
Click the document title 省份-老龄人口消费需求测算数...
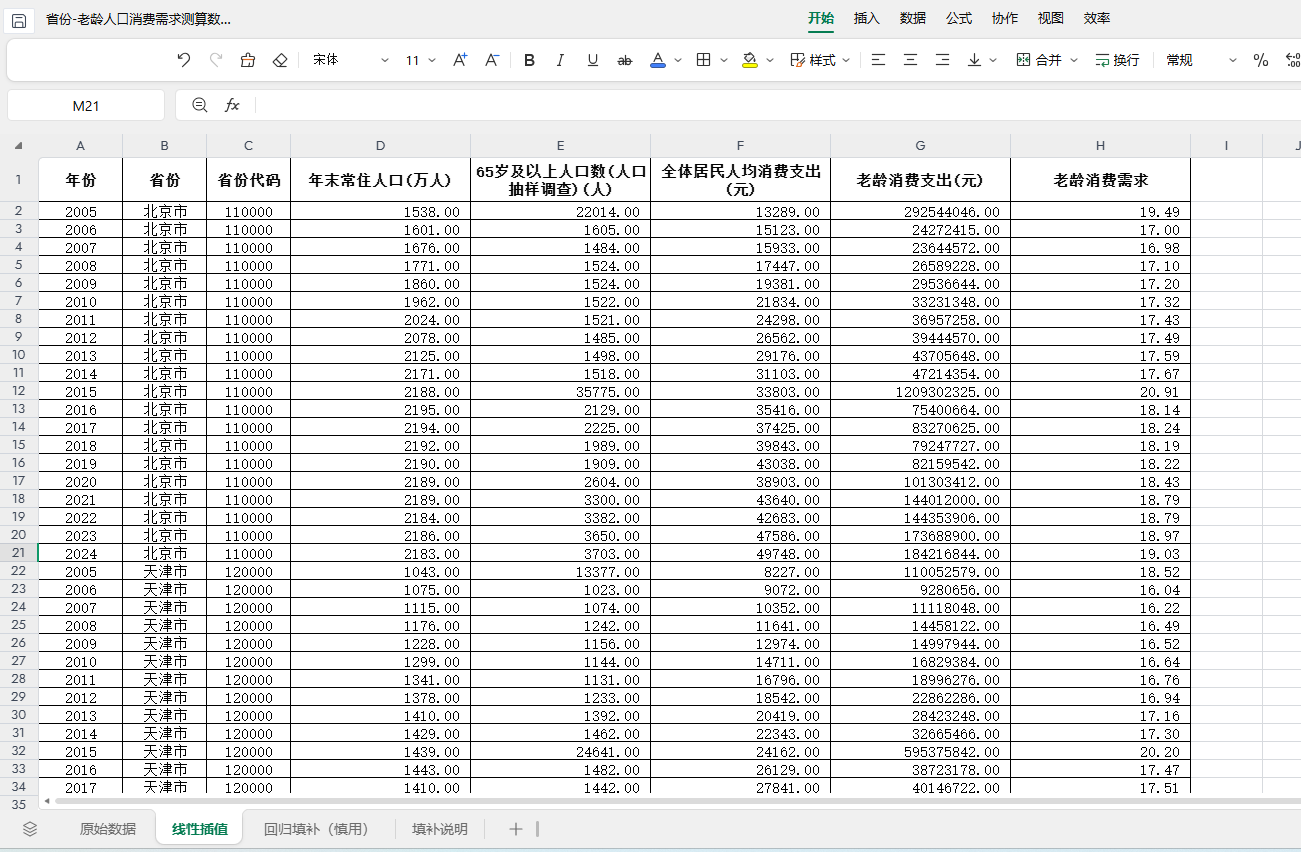point(139,20)
